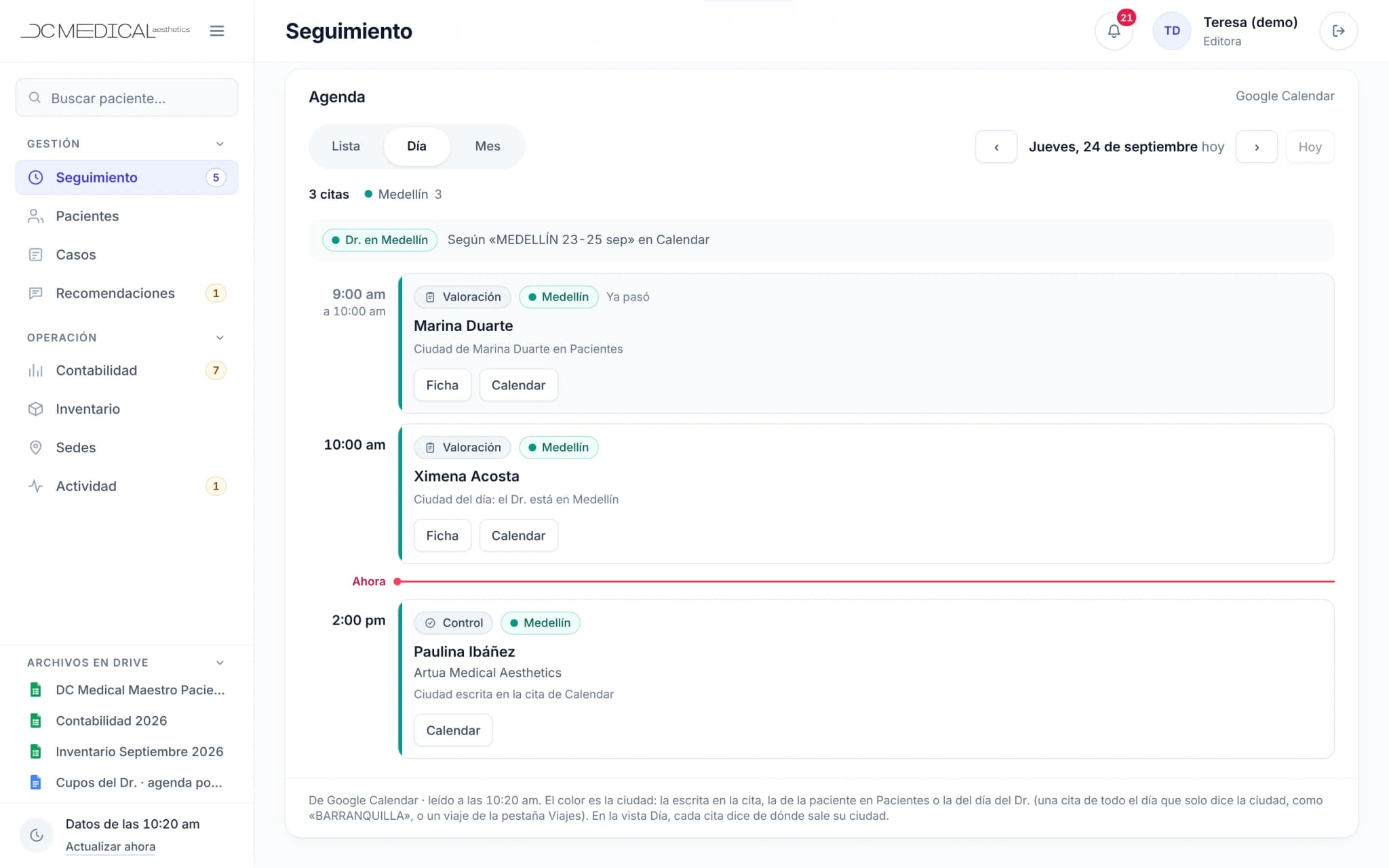The width and height of the screenshot is (1389, 868).
Task: Click the logout icon
Action: (x=1338, y=31)
